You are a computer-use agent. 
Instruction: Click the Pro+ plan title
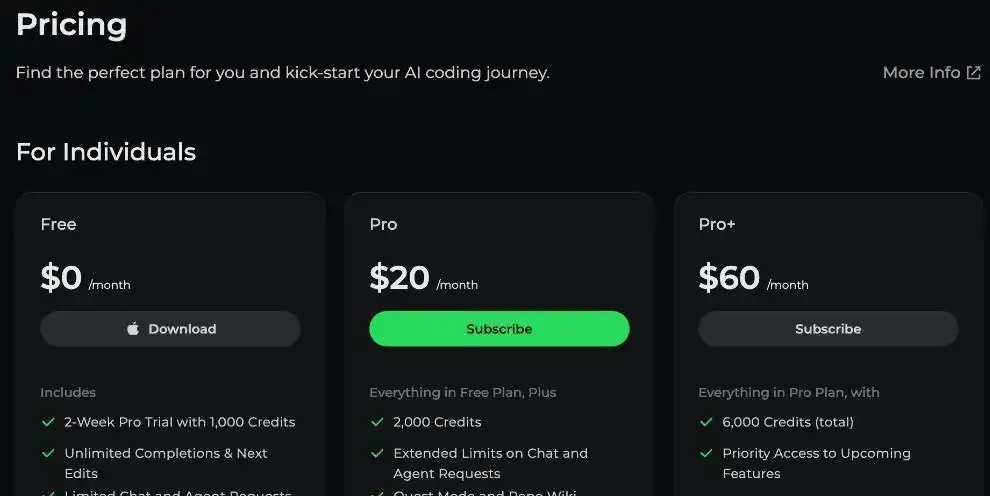tap(717, 224)
